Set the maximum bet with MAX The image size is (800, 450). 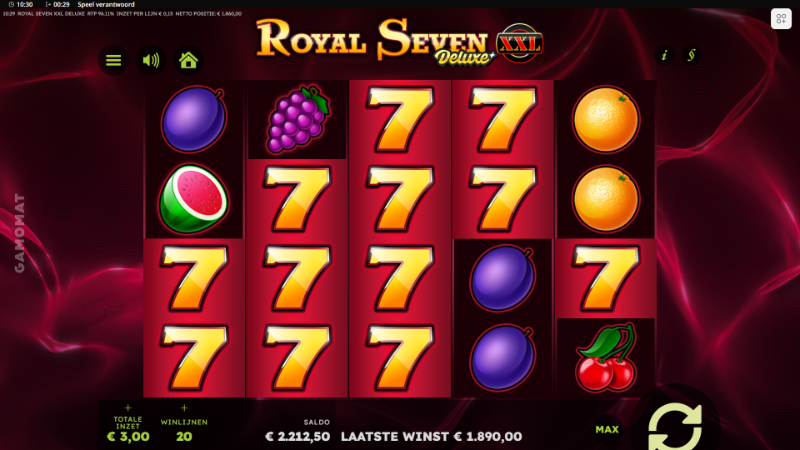607,430
